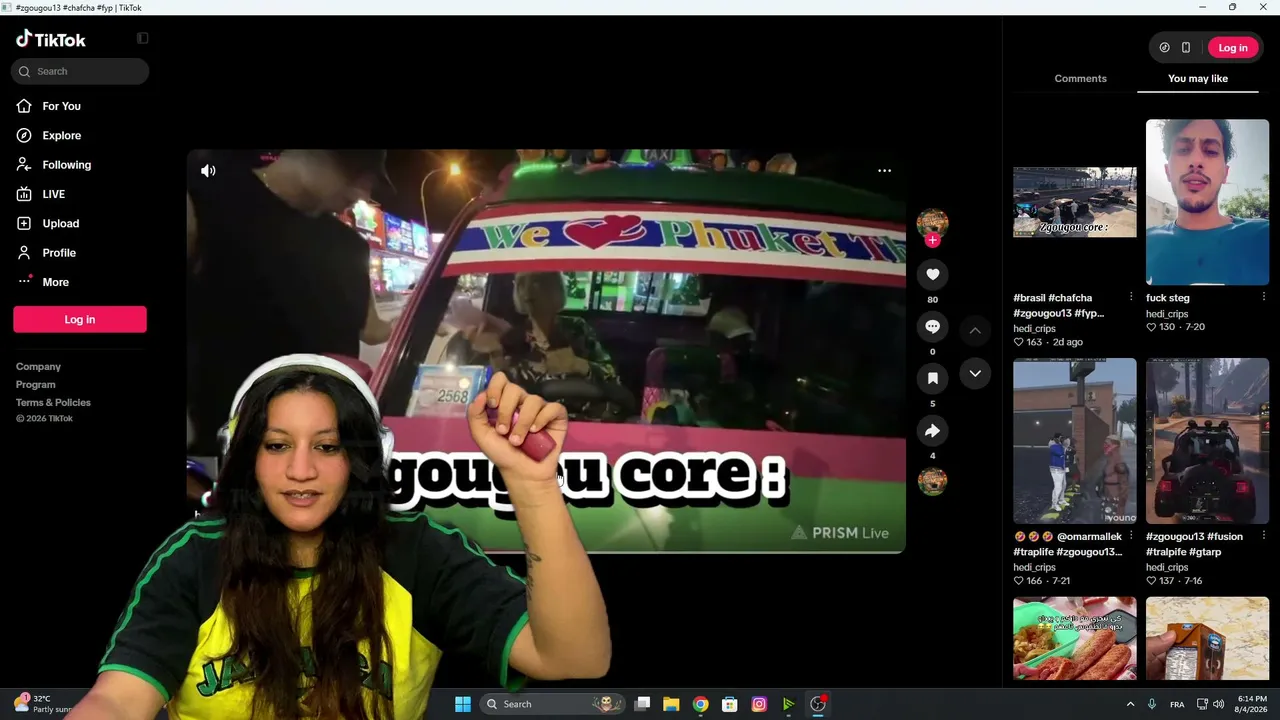Open the video's three-dot options menu
Image resolution: width=1280 pixels, height=720 pixels.
pos(884,171)
